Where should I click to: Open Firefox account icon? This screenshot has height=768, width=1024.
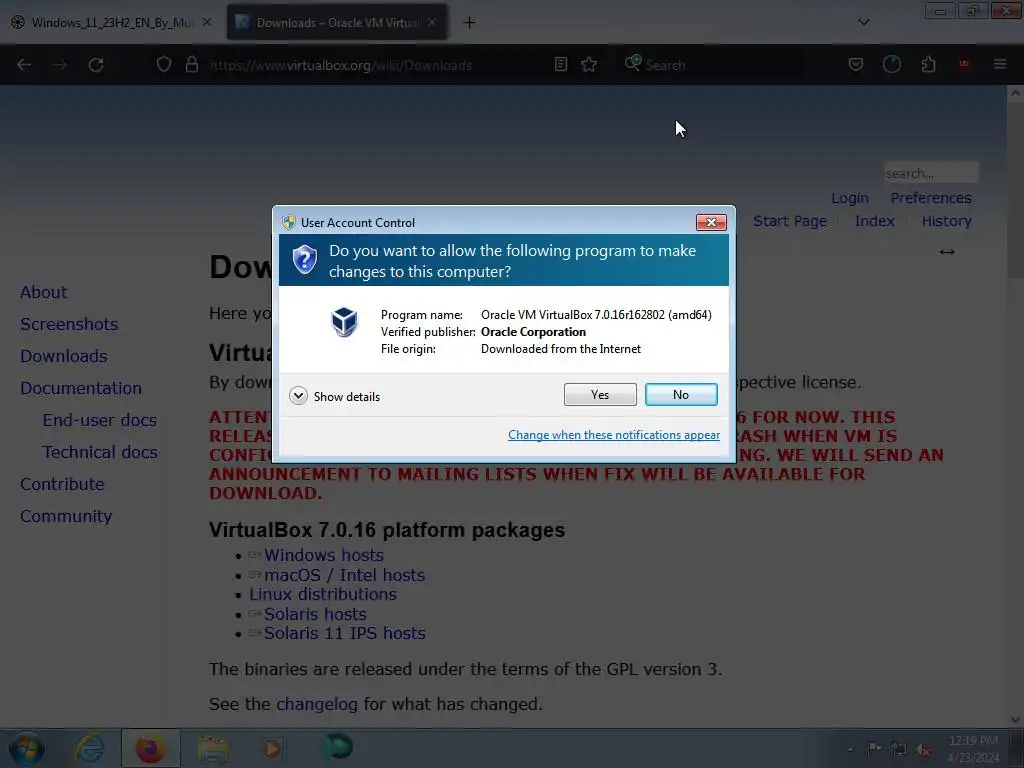891,65
